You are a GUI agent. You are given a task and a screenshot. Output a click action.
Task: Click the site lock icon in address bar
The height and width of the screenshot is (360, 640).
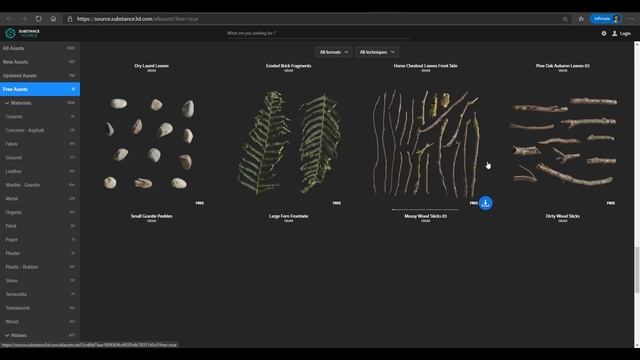click(70, 19)
